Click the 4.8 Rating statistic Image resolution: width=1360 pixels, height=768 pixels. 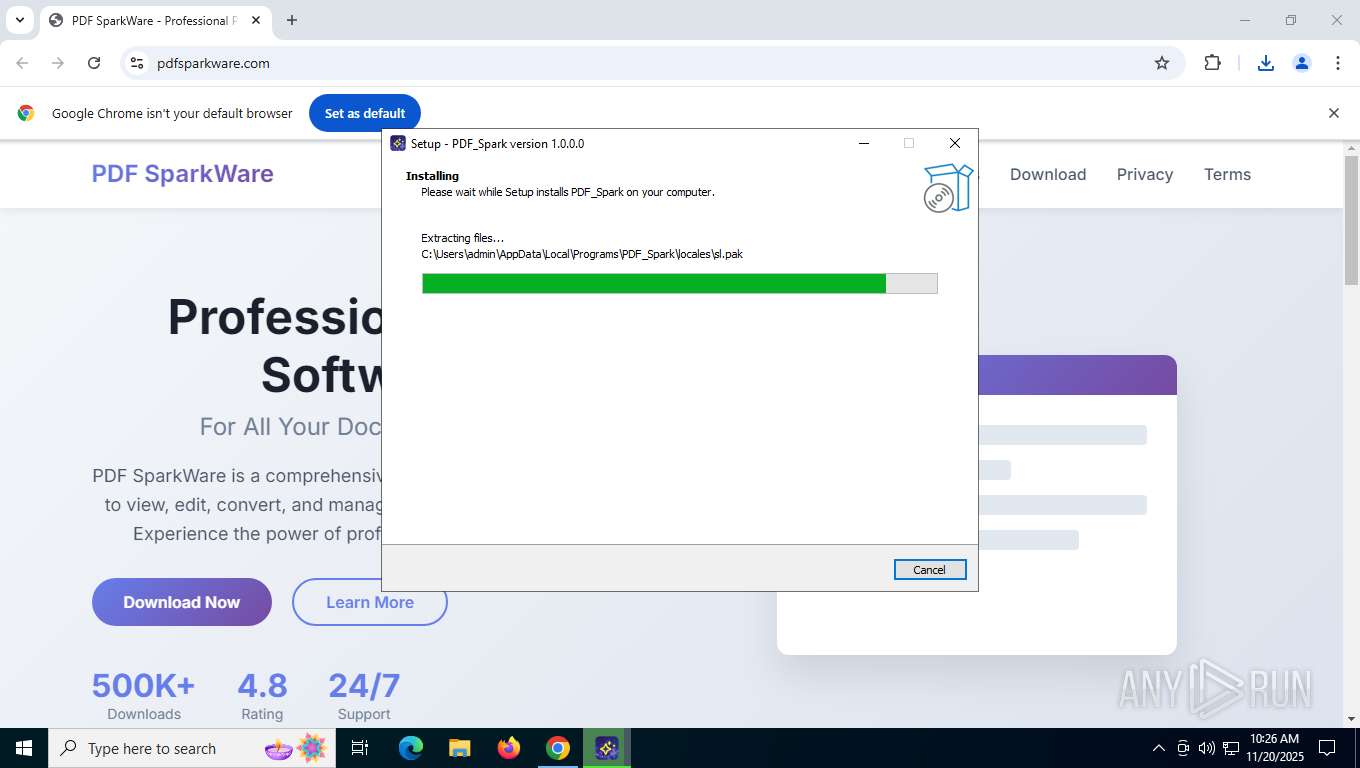[262, 695]
